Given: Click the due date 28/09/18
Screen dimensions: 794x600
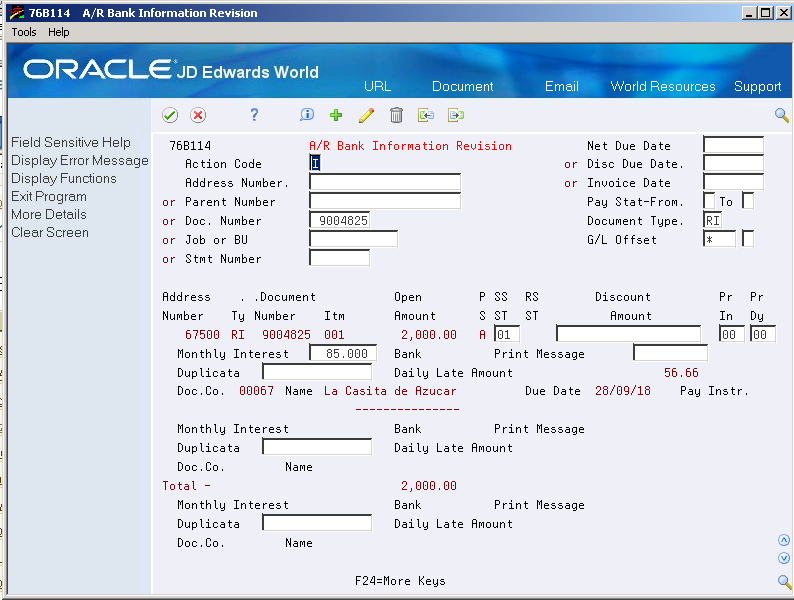Looking at the screenshot, I should [x=623, y=391].
